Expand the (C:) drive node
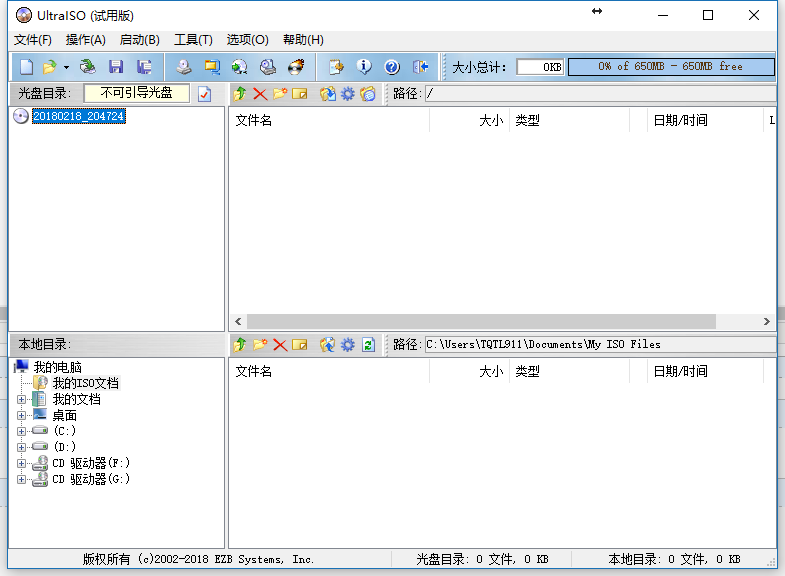This screenshot has height=576, width=785. coord(21,431)
